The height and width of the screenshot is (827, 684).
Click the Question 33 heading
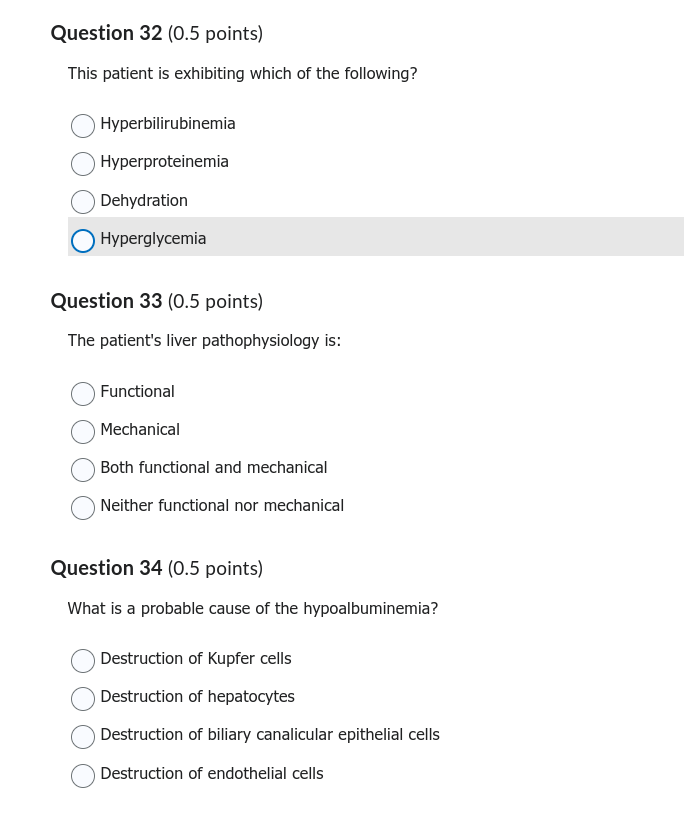(157, 301)
